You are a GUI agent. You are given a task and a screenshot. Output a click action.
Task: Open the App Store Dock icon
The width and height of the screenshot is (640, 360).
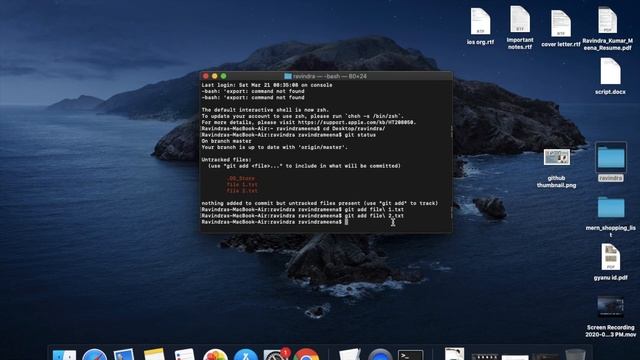click(245, 354)
